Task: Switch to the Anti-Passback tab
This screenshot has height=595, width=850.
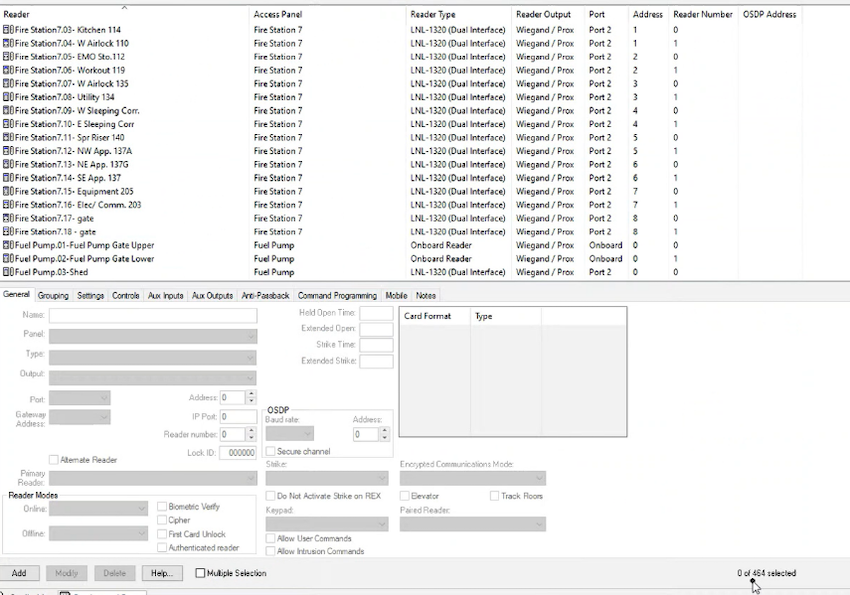Action: coord(265,296)
